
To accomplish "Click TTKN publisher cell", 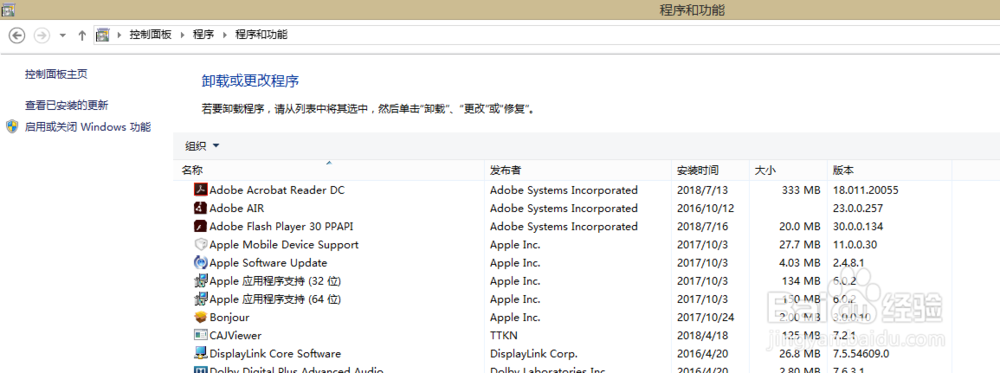I will (x=503, y=335).
